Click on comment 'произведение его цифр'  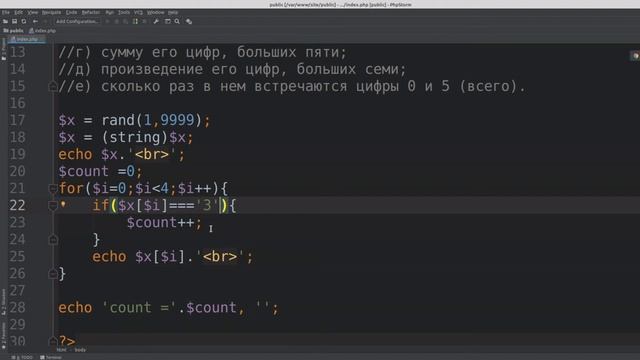(x=193, y=69)
